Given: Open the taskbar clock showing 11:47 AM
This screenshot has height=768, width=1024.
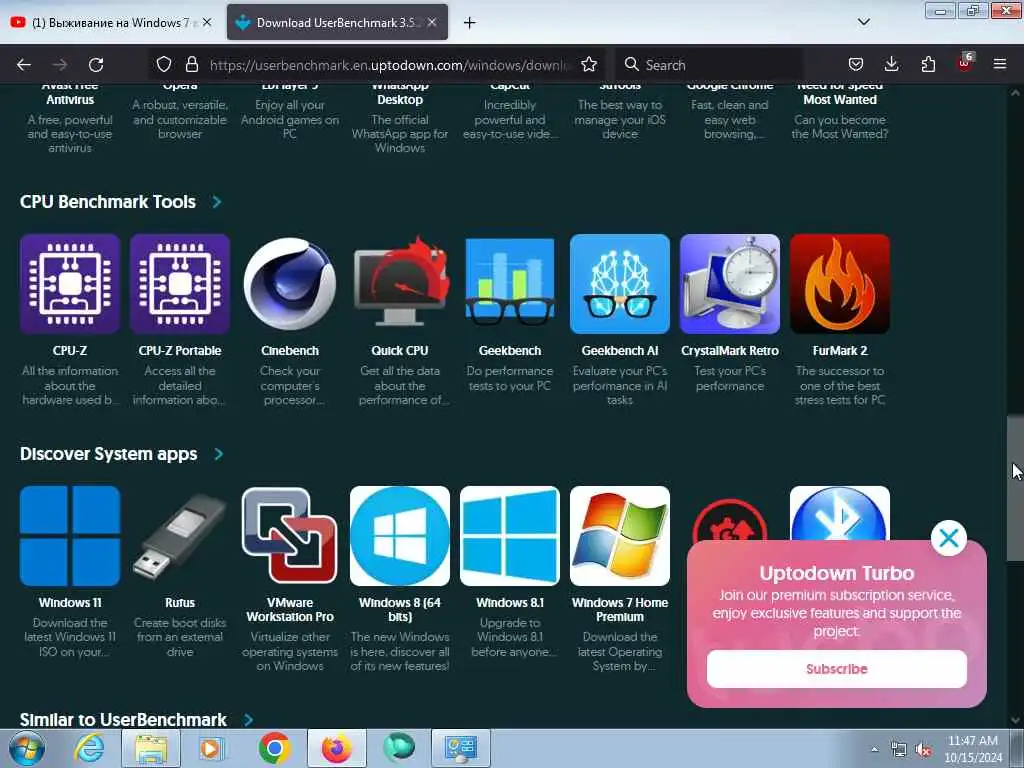Looking at the screenshot, I should [x=973, y=749].
